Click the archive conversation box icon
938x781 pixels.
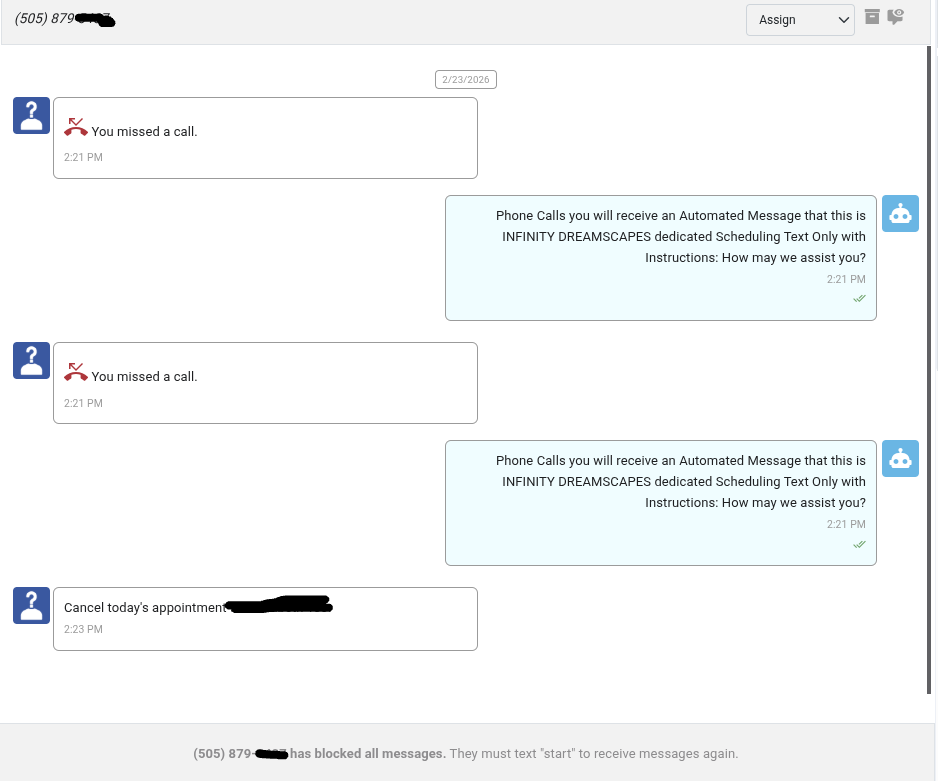click(x=872, y=16)
